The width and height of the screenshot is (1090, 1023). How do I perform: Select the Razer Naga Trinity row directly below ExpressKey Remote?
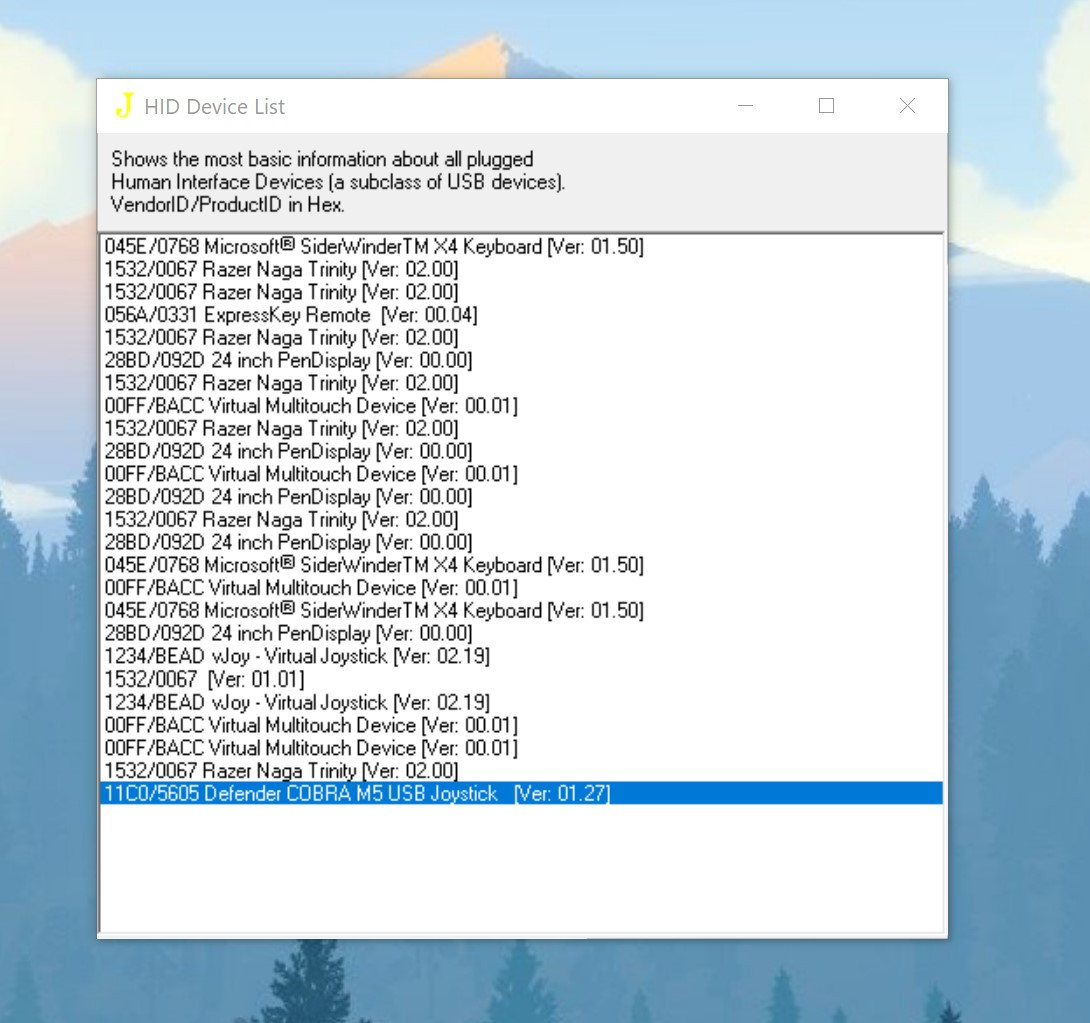tap(521, 338)
